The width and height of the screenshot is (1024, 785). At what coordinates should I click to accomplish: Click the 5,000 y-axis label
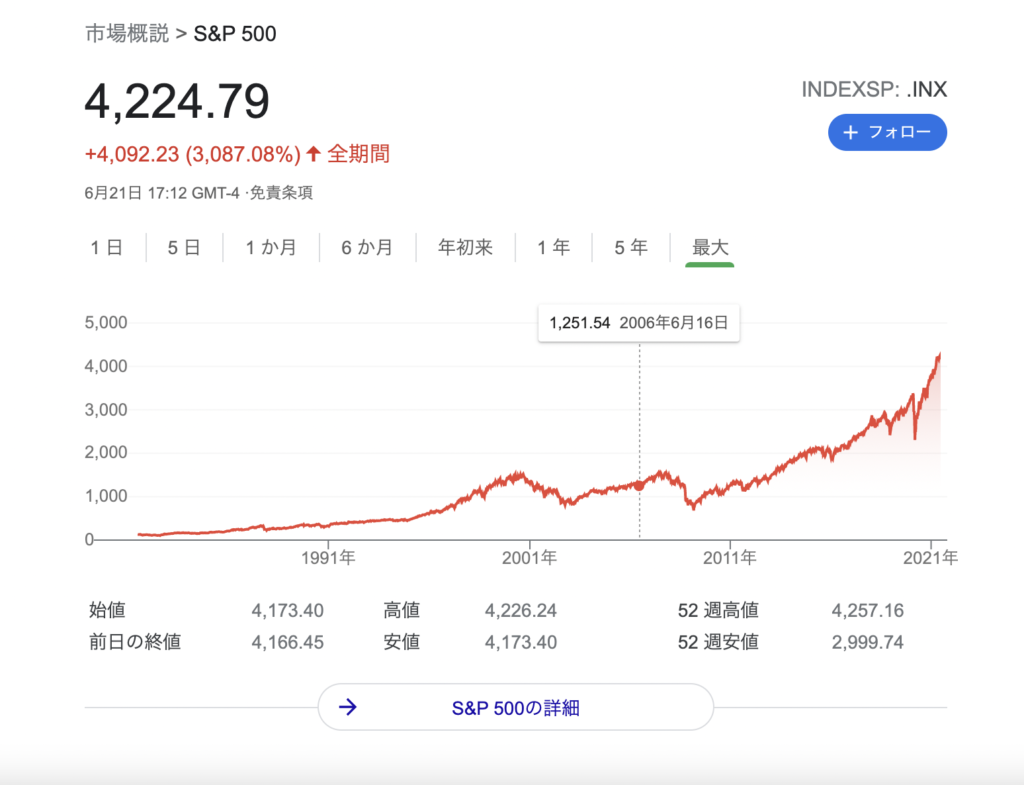click(106, 323)
